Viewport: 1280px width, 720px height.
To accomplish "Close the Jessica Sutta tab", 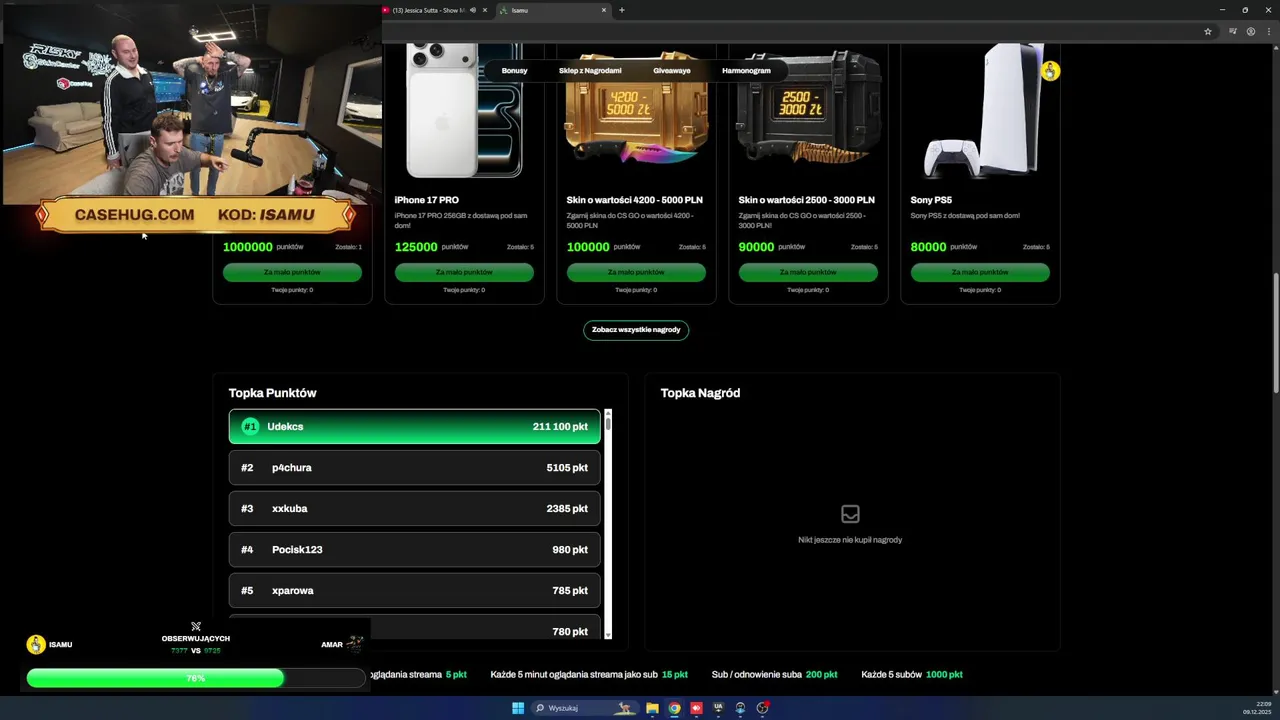I will click(x=485, y=10).
